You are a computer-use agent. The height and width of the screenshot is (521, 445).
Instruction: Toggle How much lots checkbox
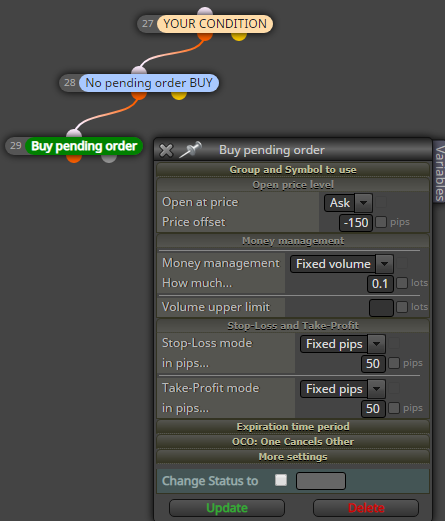coord(402,283)
